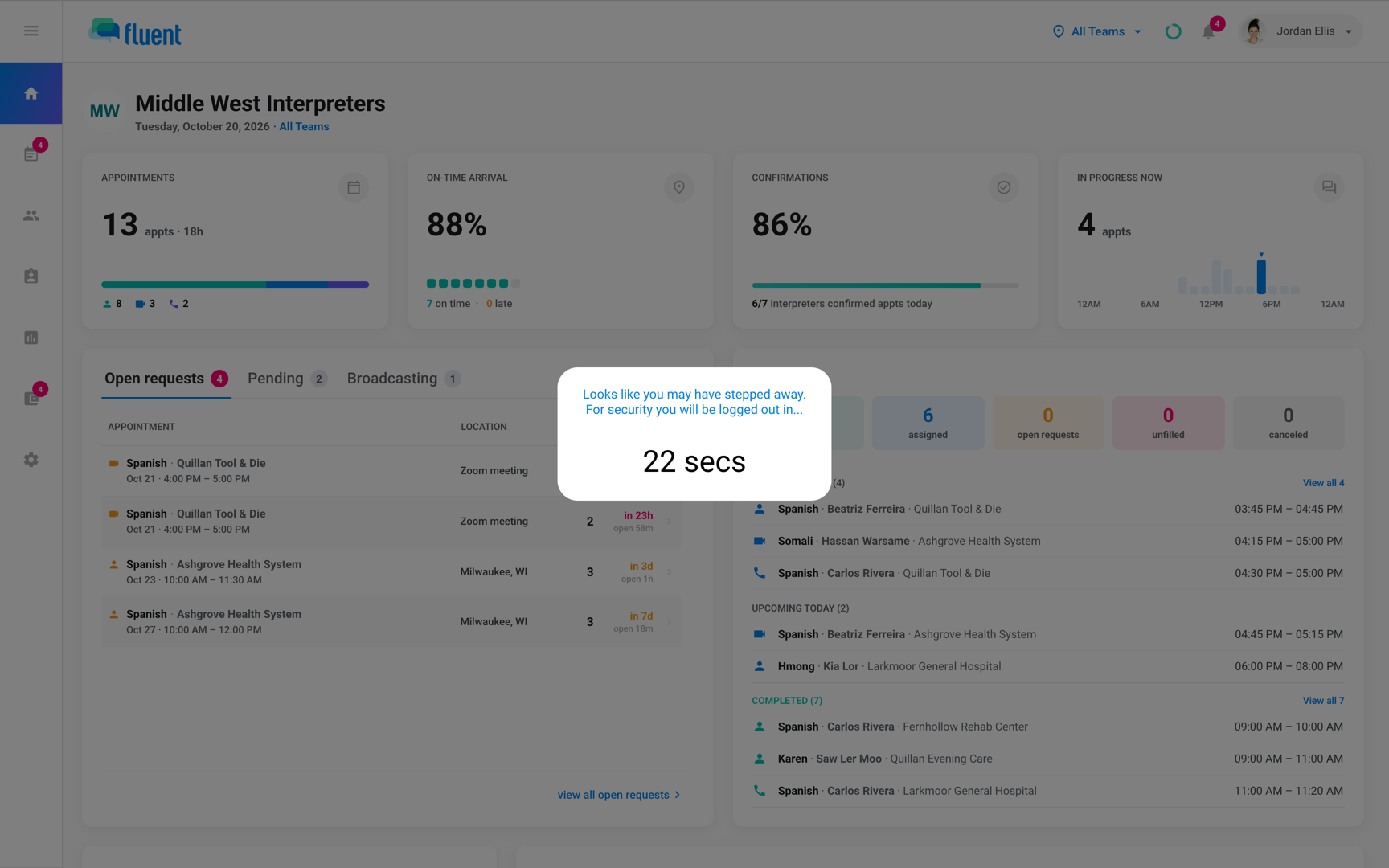The height and width of the screenshot is (868, 1389).
Task: Select the Somali Hassan Warsame appointment
Action: (1048, 541)
